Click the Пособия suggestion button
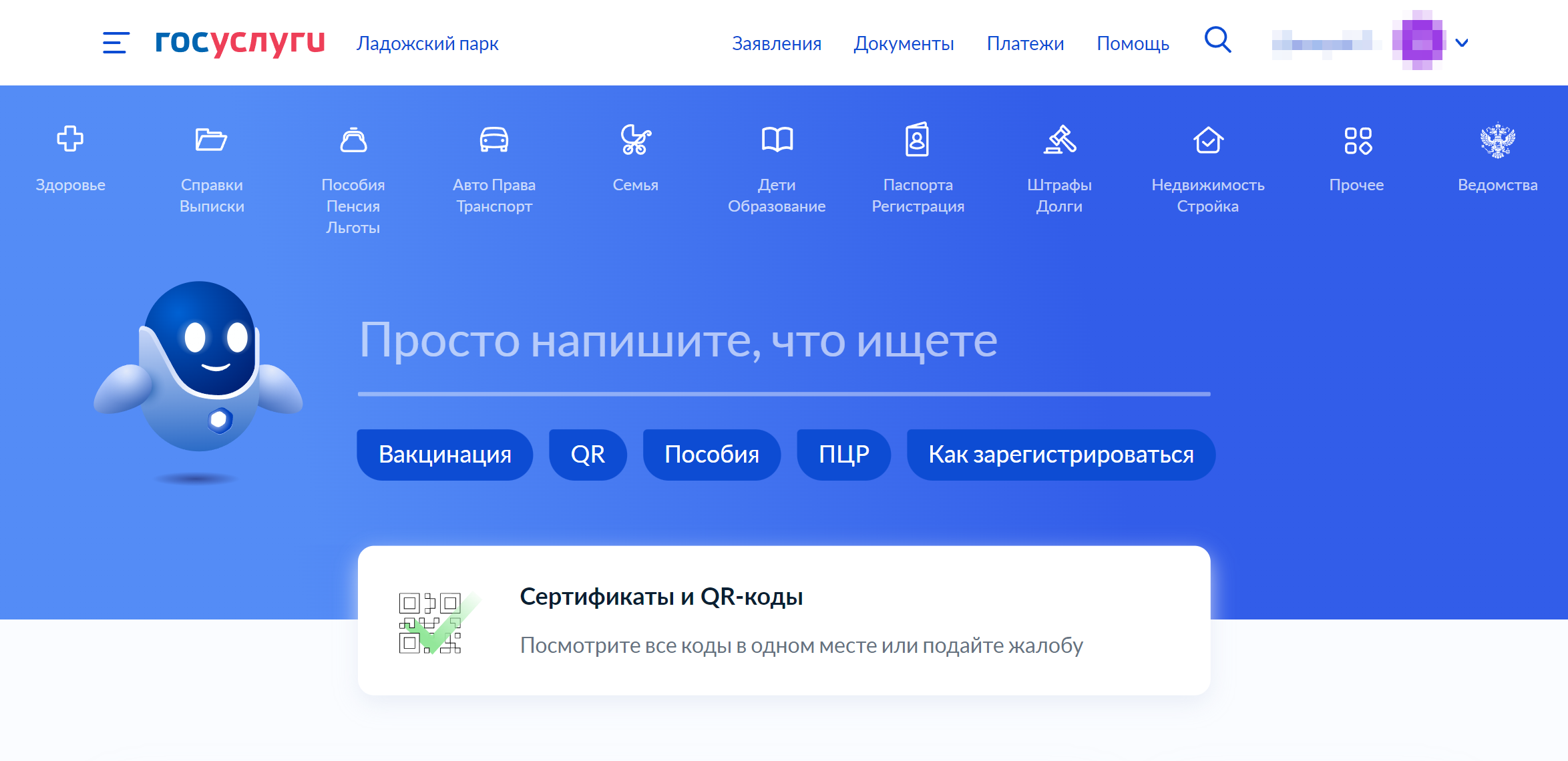The image size is (1568, 761). 712,455
